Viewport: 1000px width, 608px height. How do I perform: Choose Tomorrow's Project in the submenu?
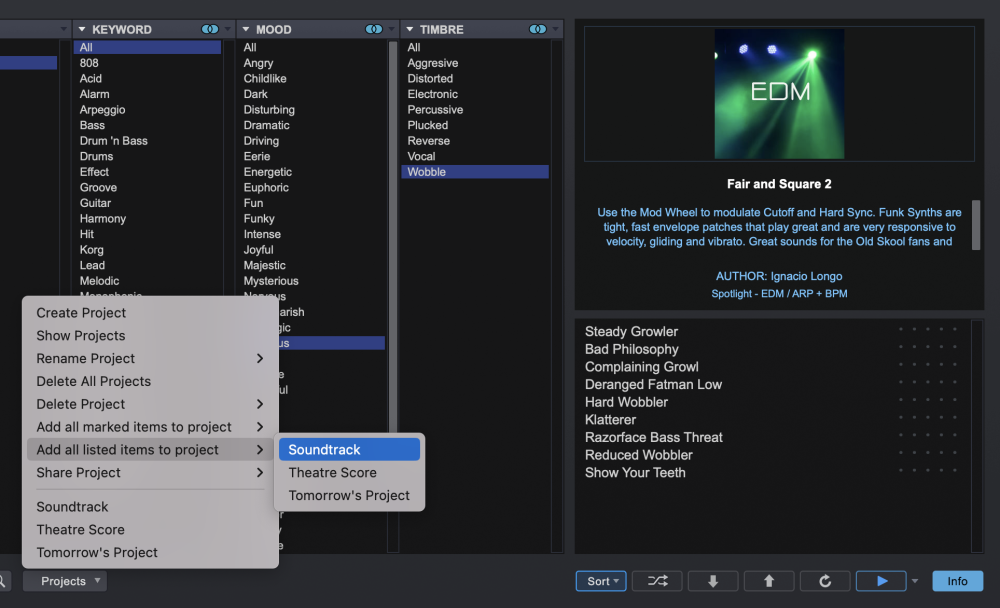tap(349, 496)
